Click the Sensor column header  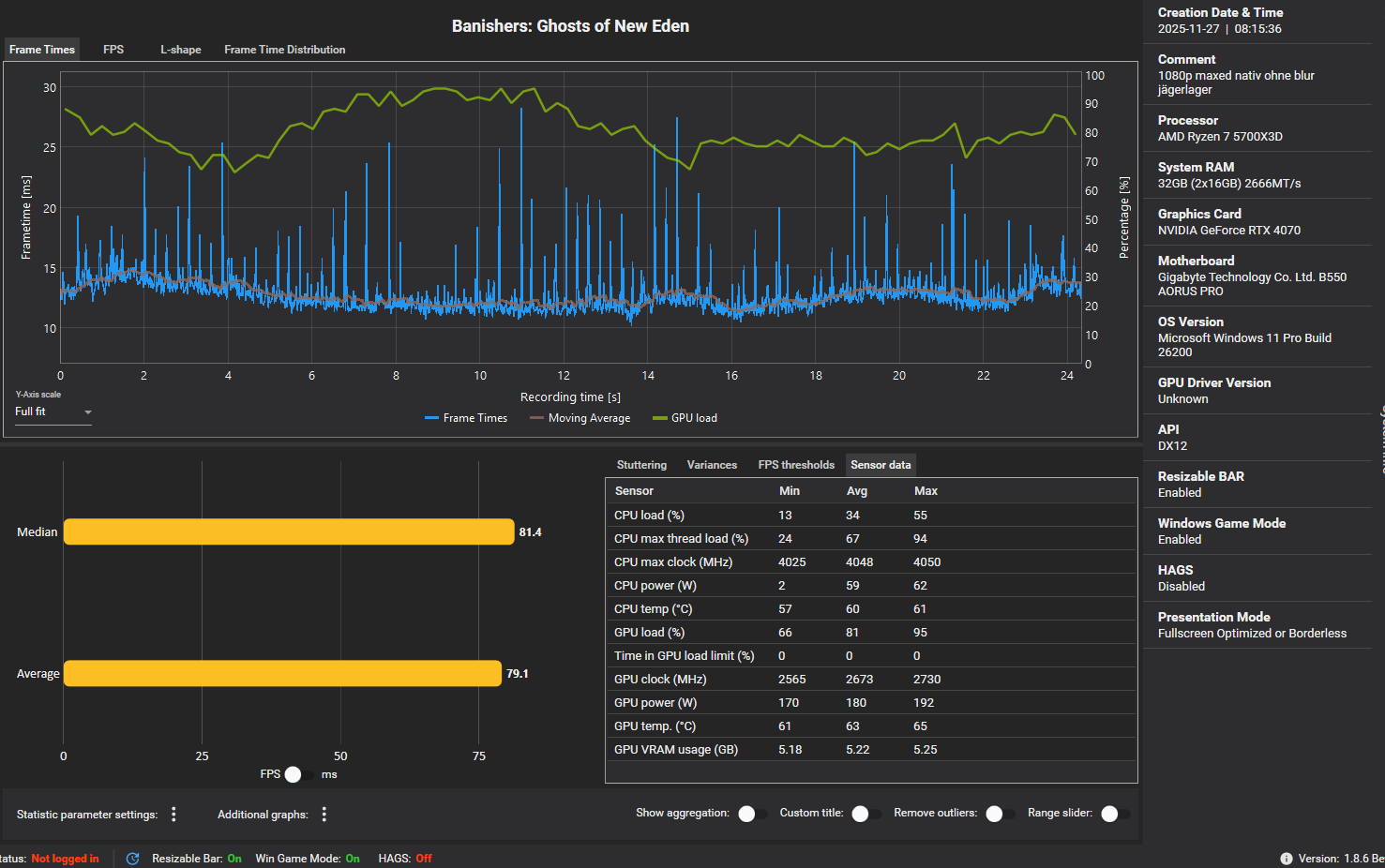tap(635, 491)
